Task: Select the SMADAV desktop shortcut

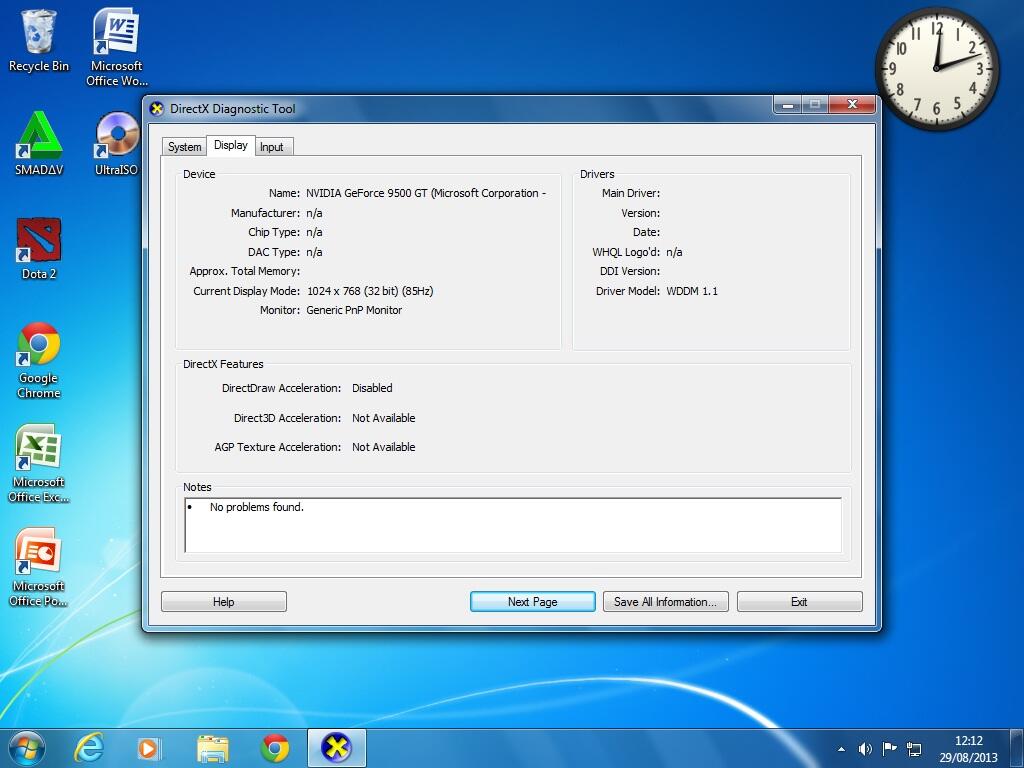Action: (39, 144)
